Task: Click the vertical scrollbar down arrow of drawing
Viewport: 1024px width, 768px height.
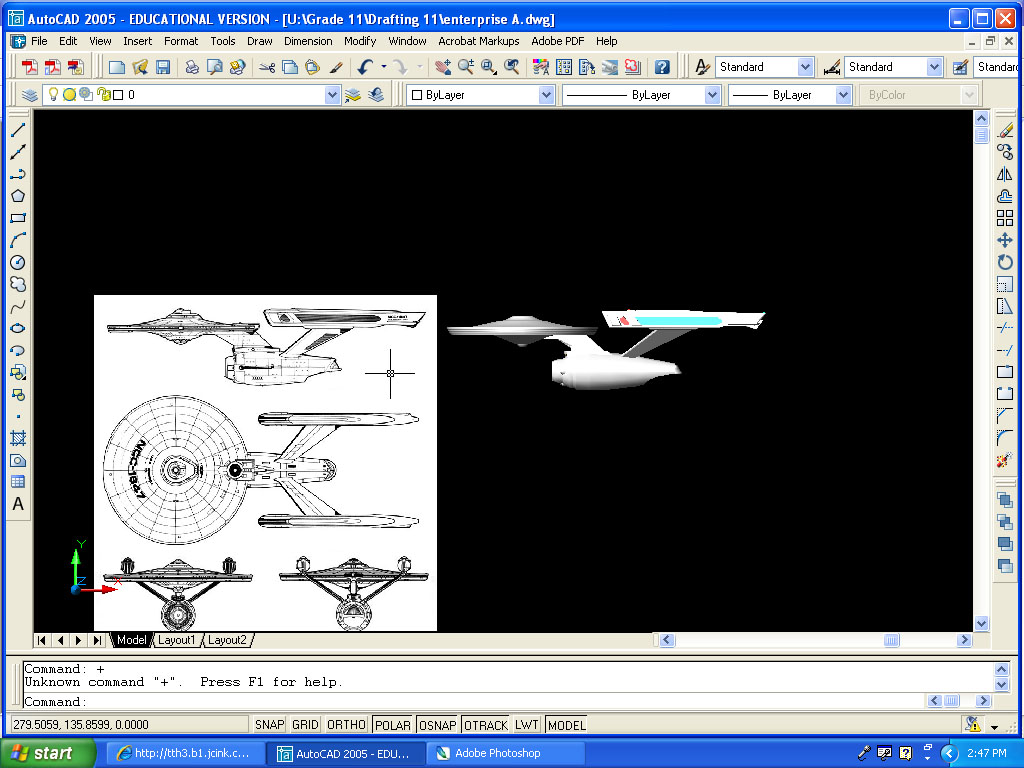Action: tap(981, 624)
